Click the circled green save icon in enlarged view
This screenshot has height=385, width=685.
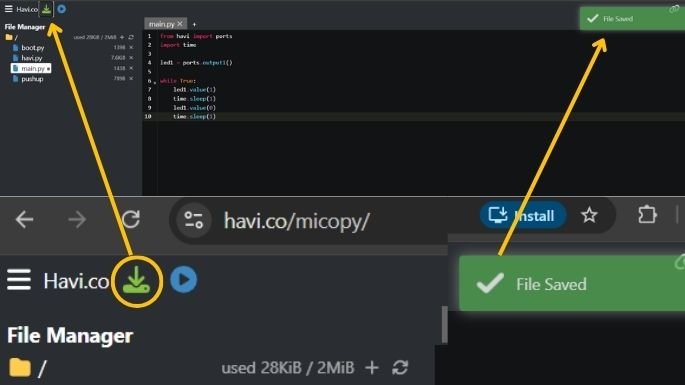point(137,281)
